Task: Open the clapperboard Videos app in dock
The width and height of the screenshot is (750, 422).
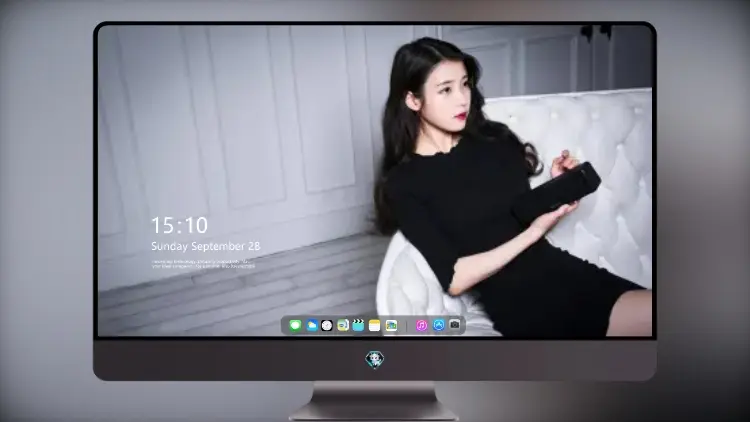Action: click(x=358, y=326)
